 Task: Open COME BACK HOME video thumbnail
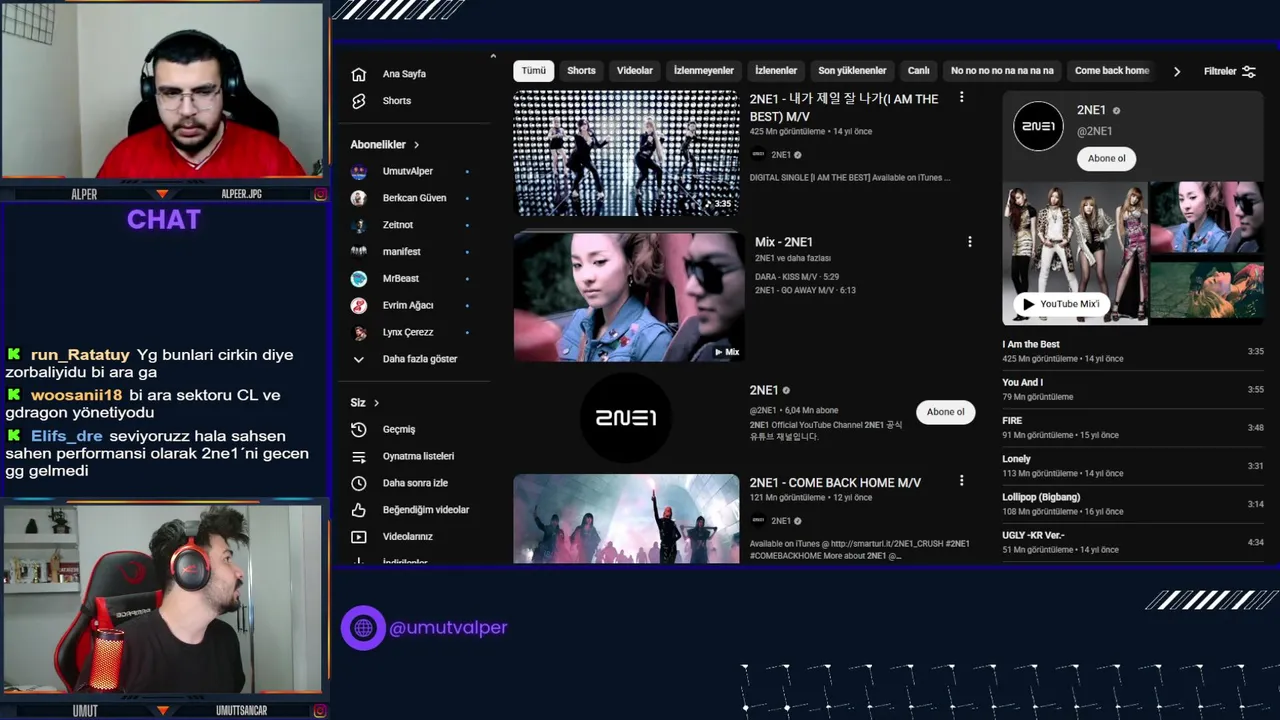click(x=627, y=519)
